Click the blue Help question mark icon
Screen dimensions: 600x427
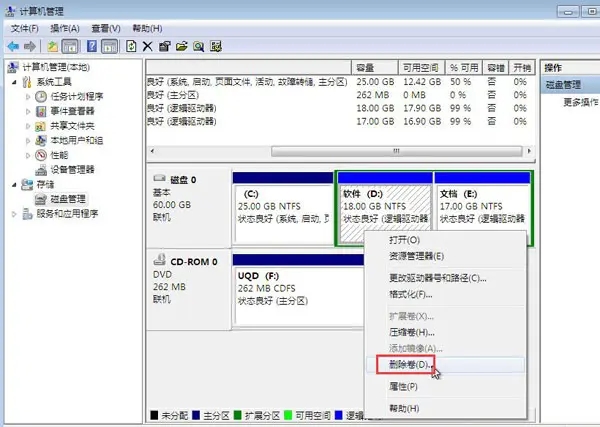click(93, 46)
